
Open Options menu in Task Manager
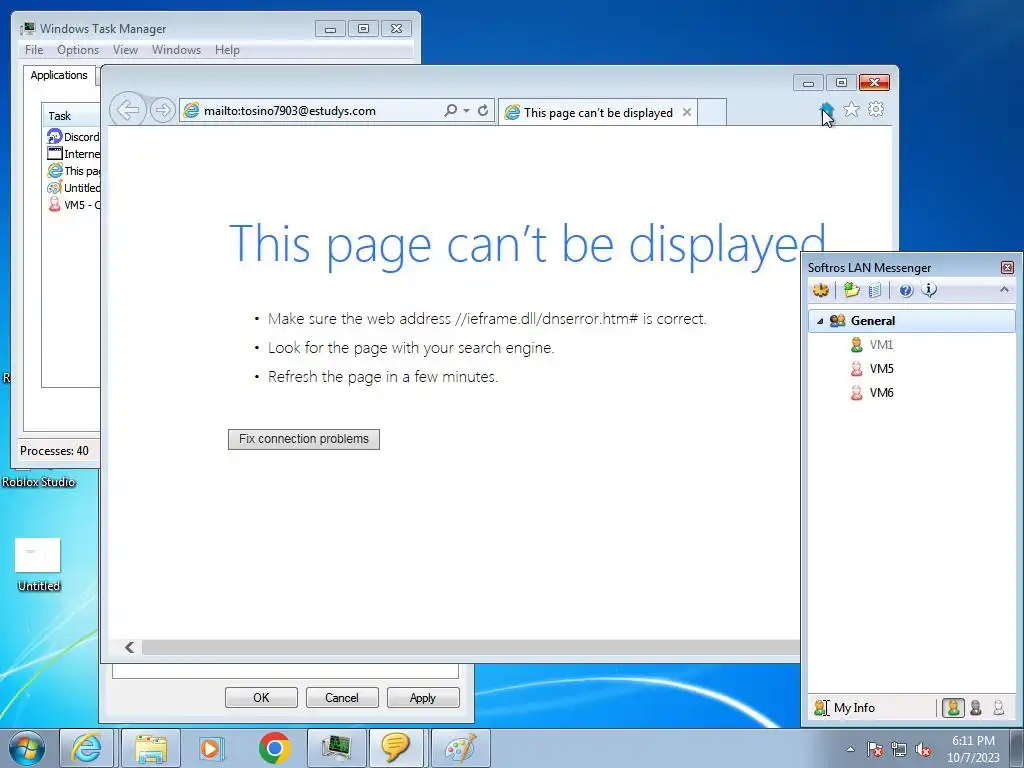tap(78, 50)
